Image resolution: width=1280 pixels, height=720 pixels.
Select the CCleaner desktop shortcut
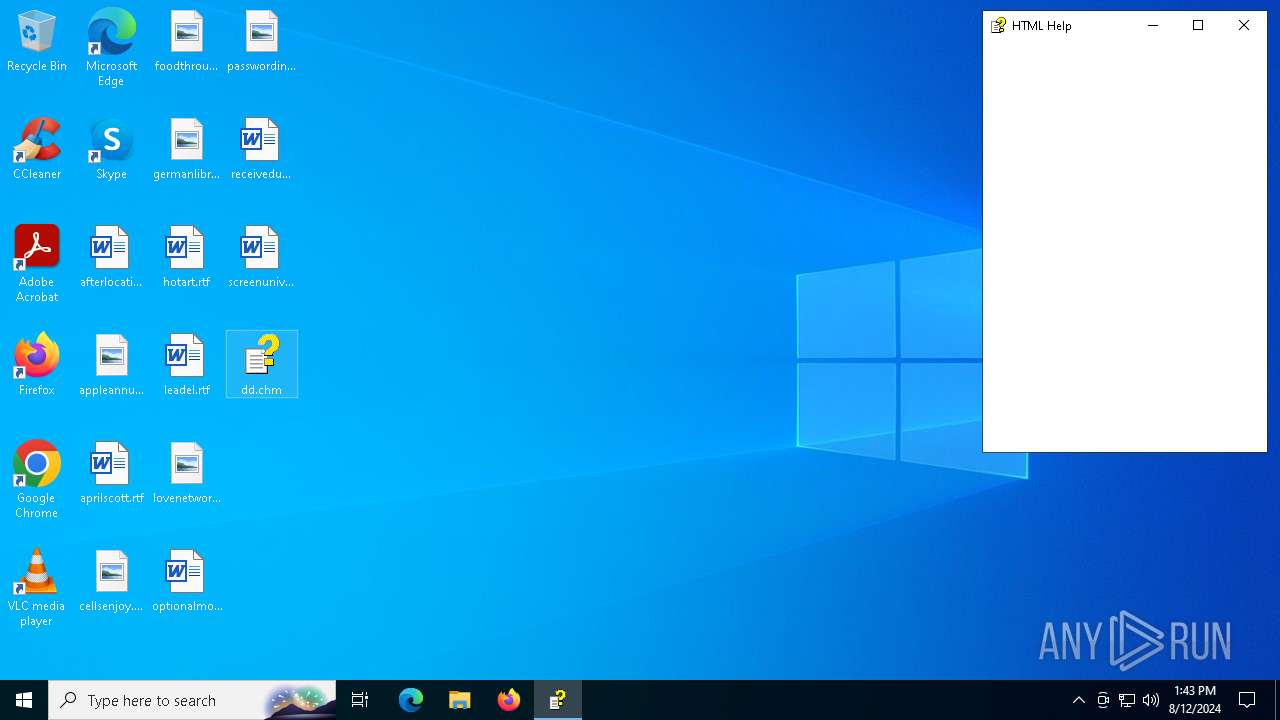37,150
